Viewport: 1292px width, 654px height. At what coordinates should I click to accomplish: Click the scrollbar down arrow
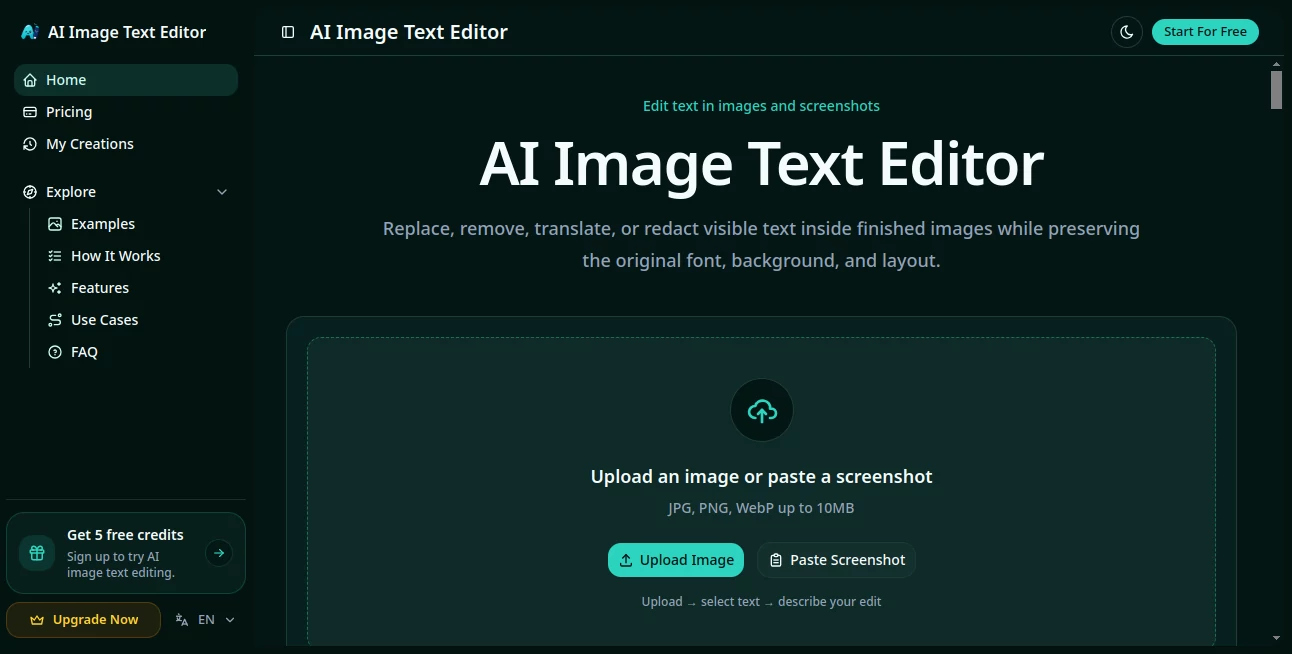click(1276, 638)
